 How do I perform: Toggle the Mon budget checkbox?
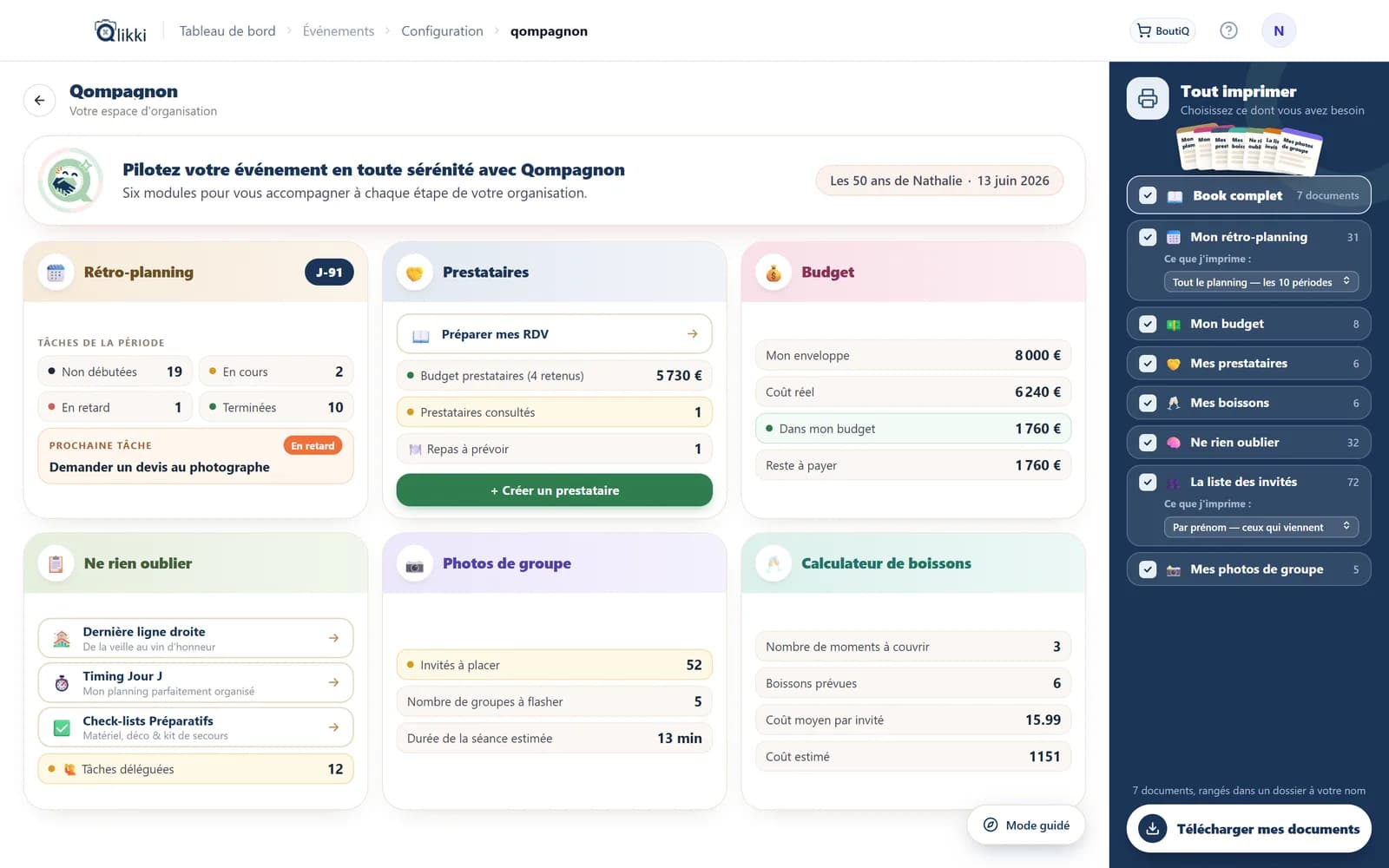coord(1148,324)
